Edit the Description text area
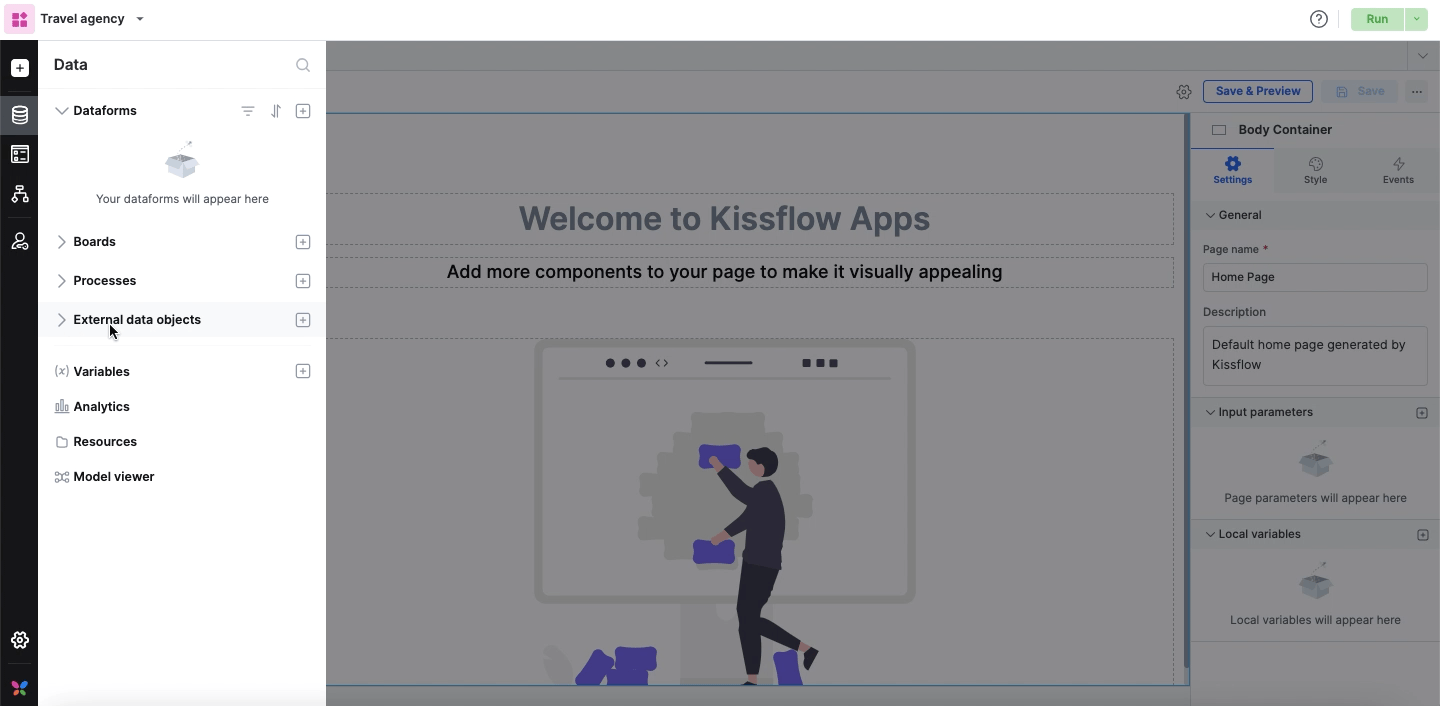Screen dimensions: 1440x706 coord(1315,355)
